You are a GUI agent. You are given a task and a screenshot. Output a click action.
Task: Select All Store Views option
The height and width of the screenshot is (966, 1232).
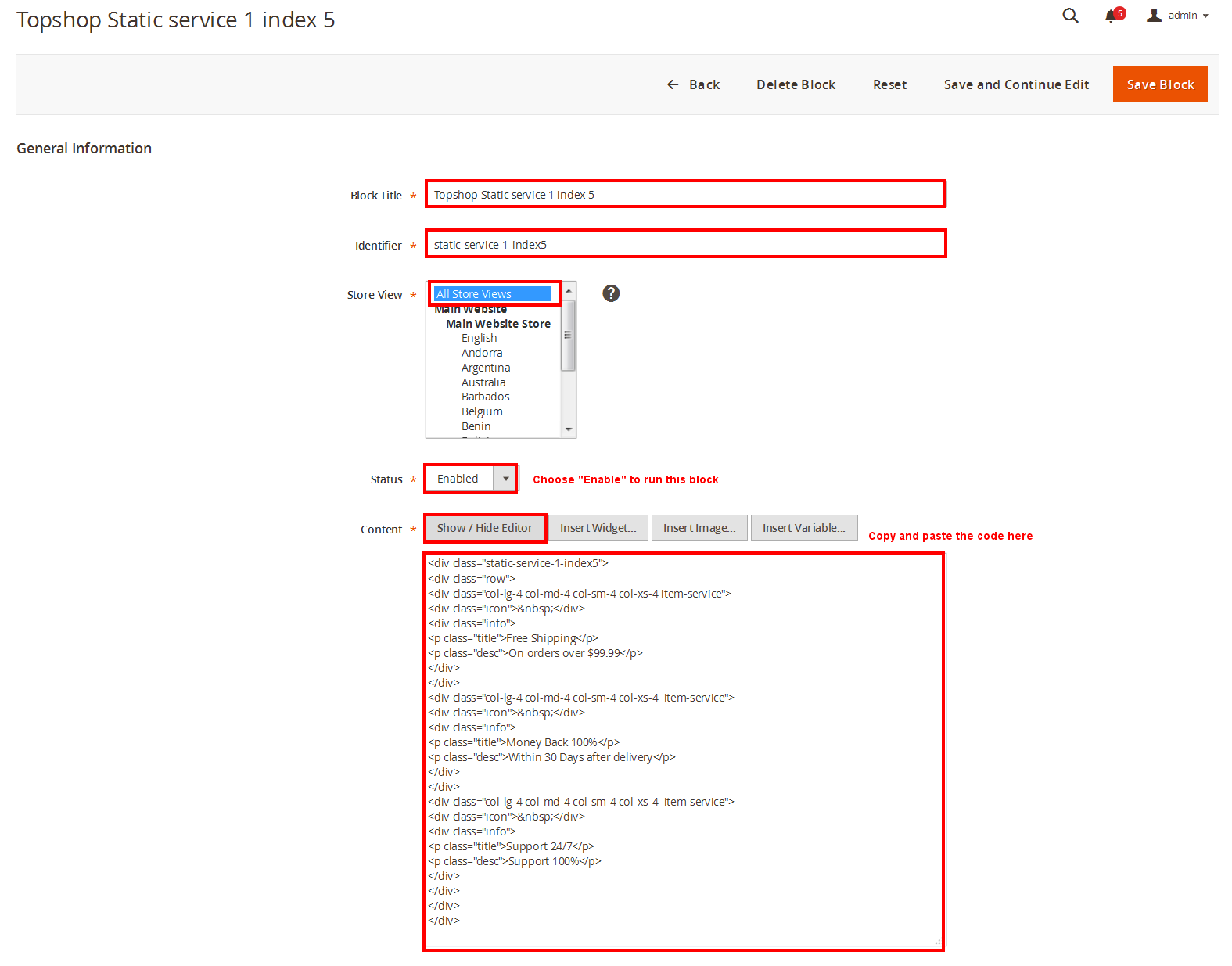point(492,294)
